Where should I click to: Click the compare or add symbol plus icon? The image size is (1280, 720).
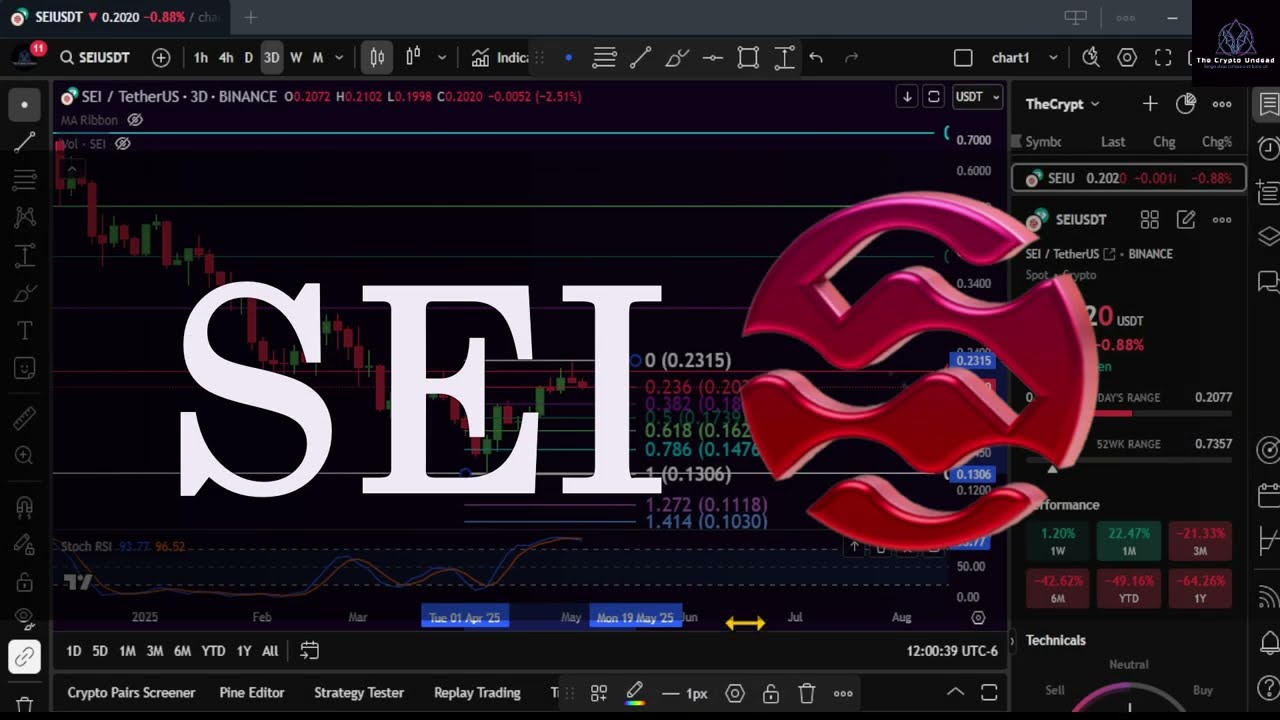pyautogui.click(x=161, y=58)
